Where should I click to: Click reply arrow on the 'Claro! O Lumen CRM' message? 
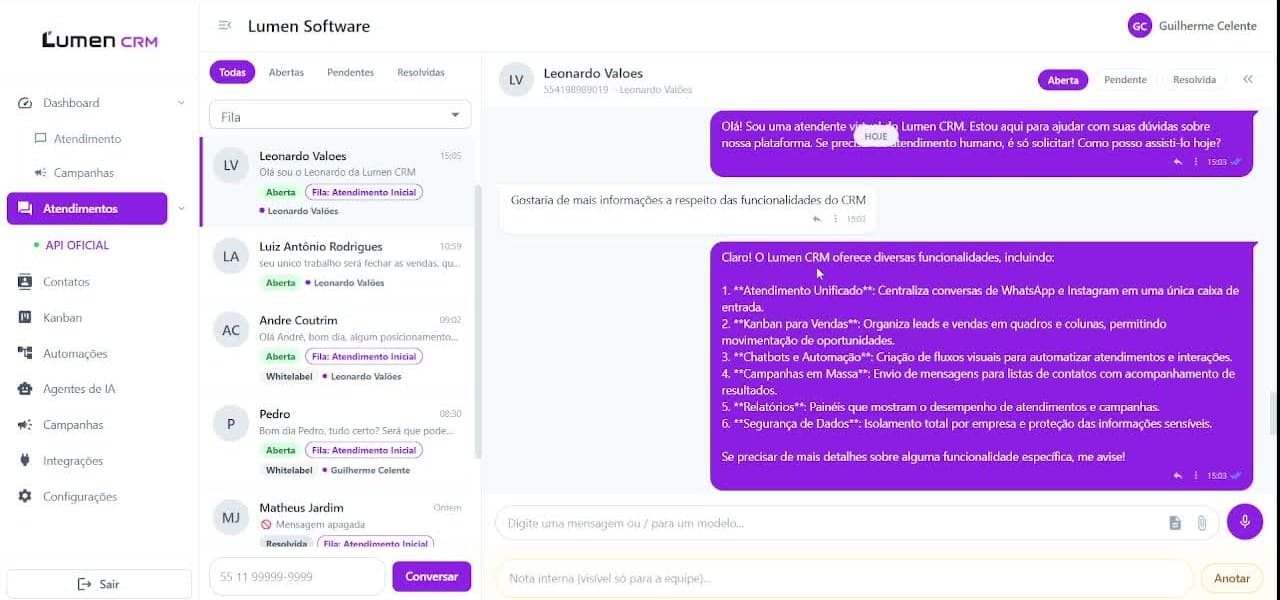click(1178, 476)
